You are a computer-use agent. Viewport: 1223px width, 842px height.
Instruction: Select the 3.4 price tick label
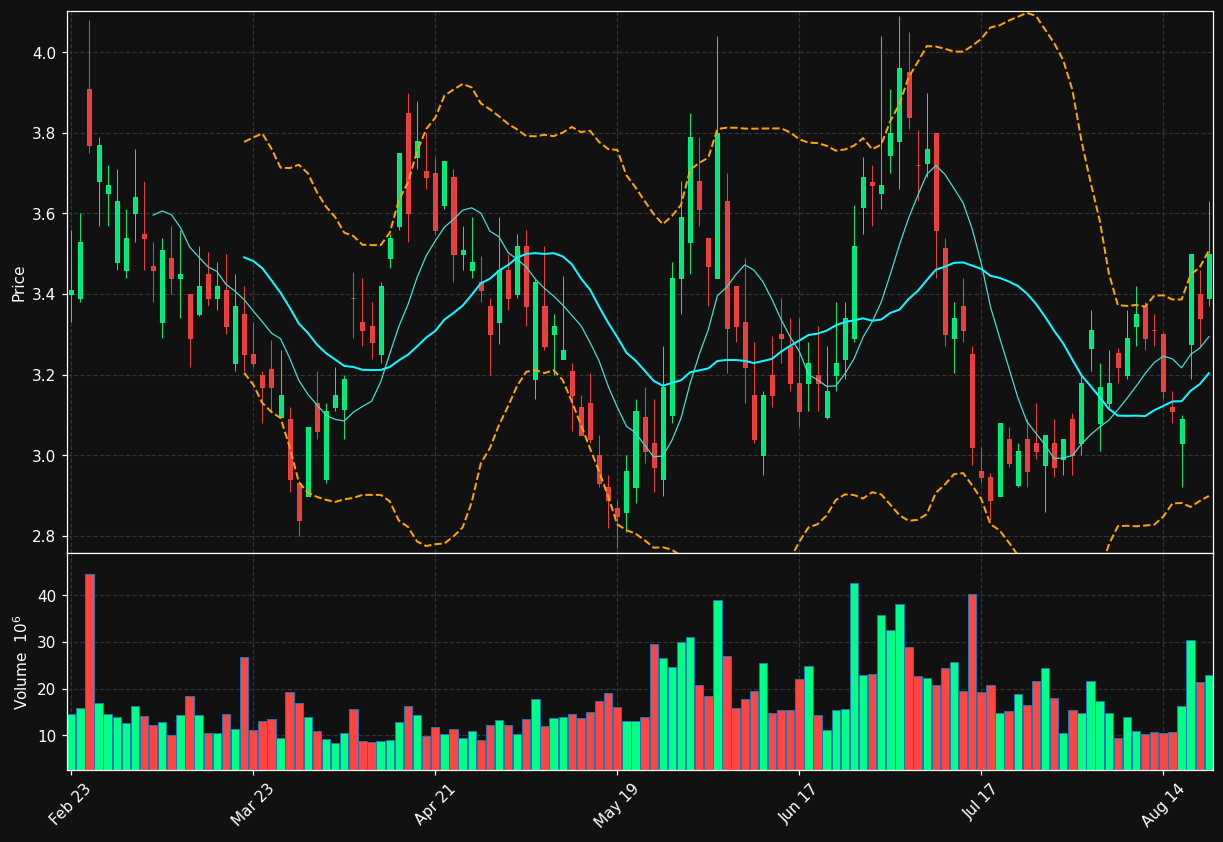click(46, 295)
